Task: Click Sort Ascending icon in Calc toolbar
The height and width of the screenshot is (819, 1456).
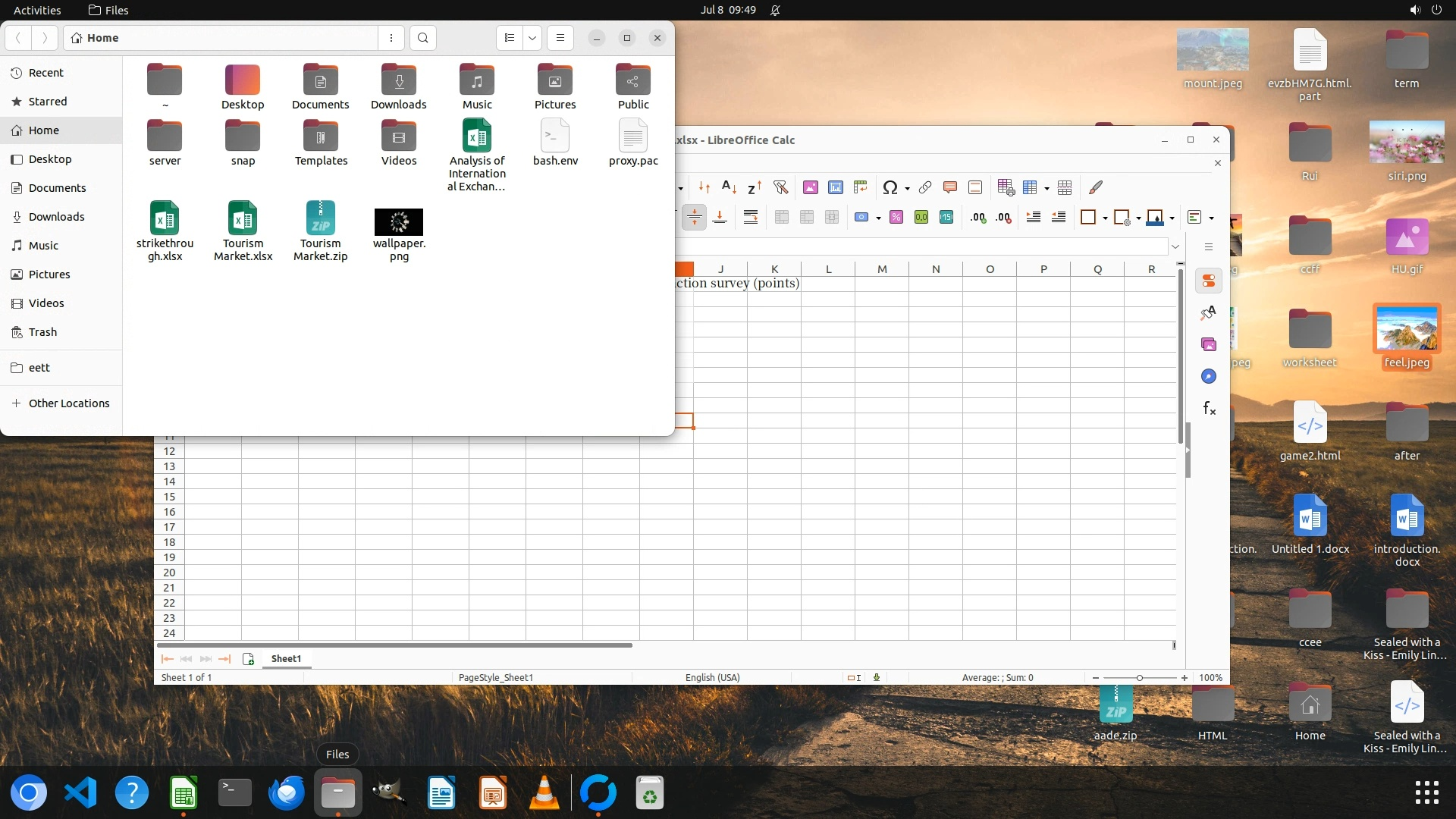Action: (x=728, y=187)
